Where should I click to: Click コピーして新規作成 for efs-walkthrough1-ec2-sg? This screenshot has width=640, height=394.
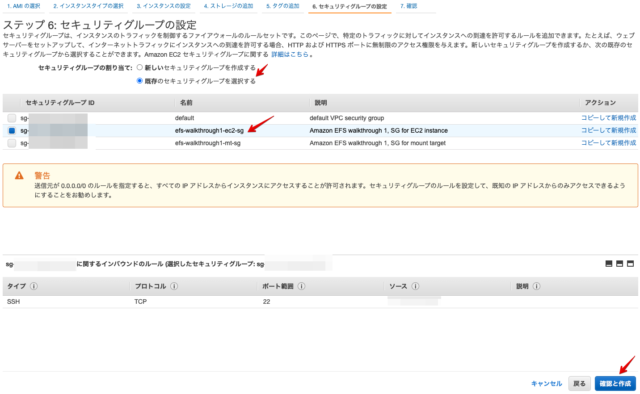(609, 130)
